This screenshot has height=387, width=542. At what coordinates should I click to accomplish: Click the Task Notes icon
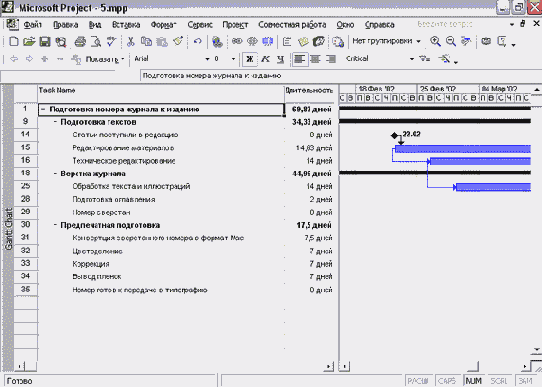303,42
